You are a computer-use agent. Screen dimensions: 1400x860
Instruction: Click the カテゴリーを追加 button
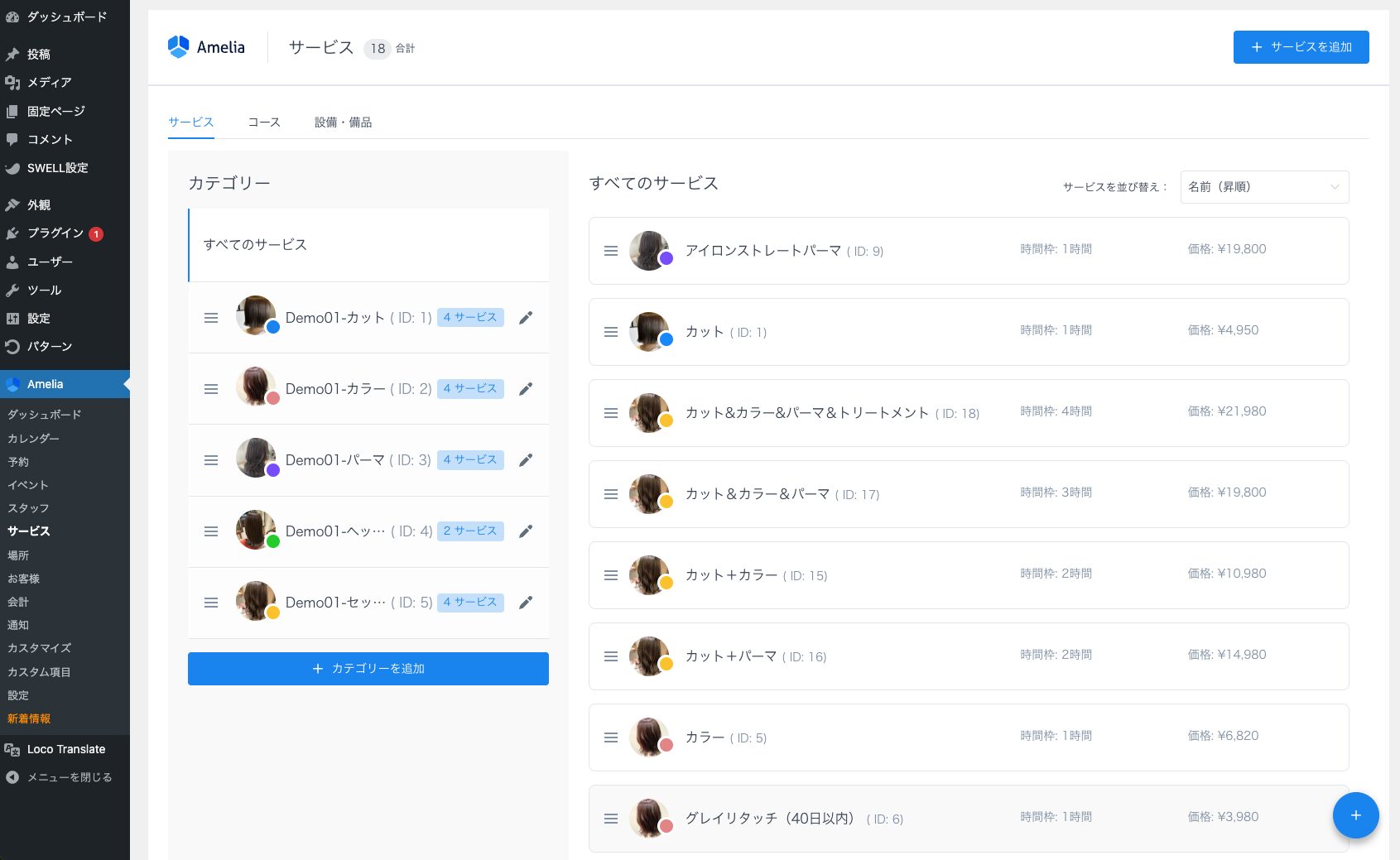coord(368,669)
